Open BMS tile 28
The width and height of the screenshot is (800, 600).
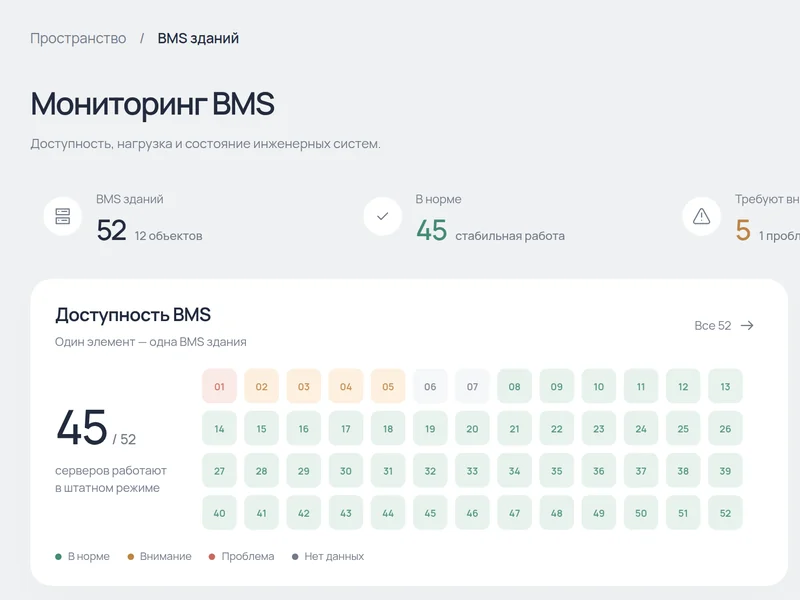click(262, 471)
